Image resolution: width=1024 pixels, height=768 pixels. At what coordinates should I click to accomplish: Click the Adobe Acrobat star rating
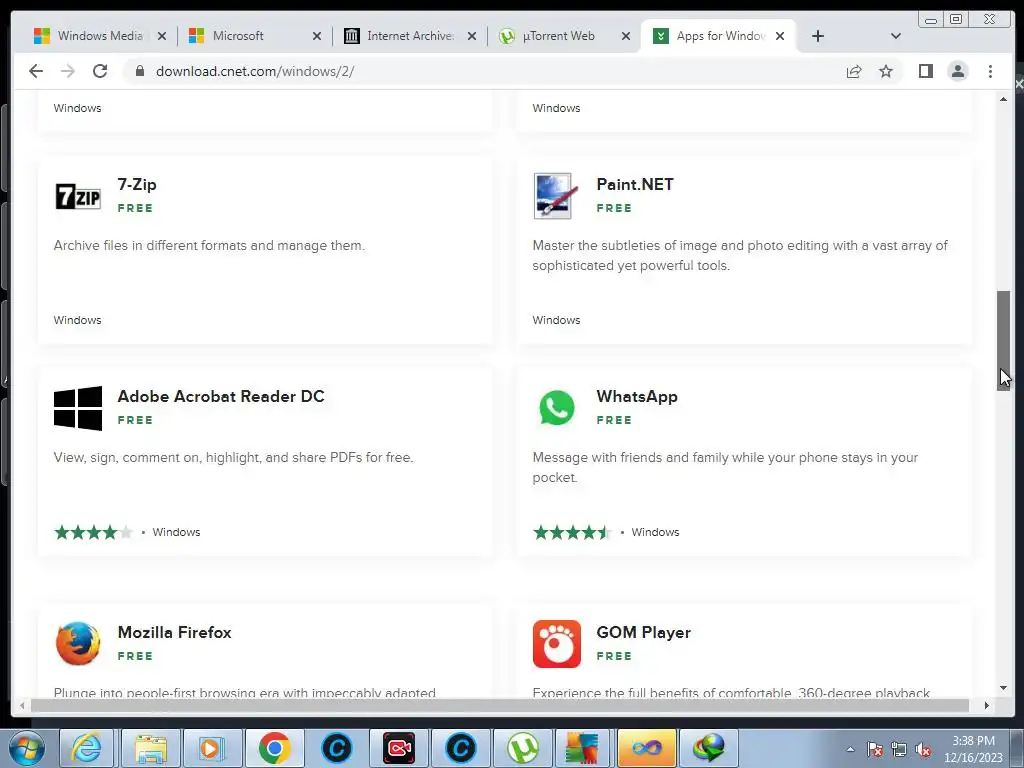[93, 532]
